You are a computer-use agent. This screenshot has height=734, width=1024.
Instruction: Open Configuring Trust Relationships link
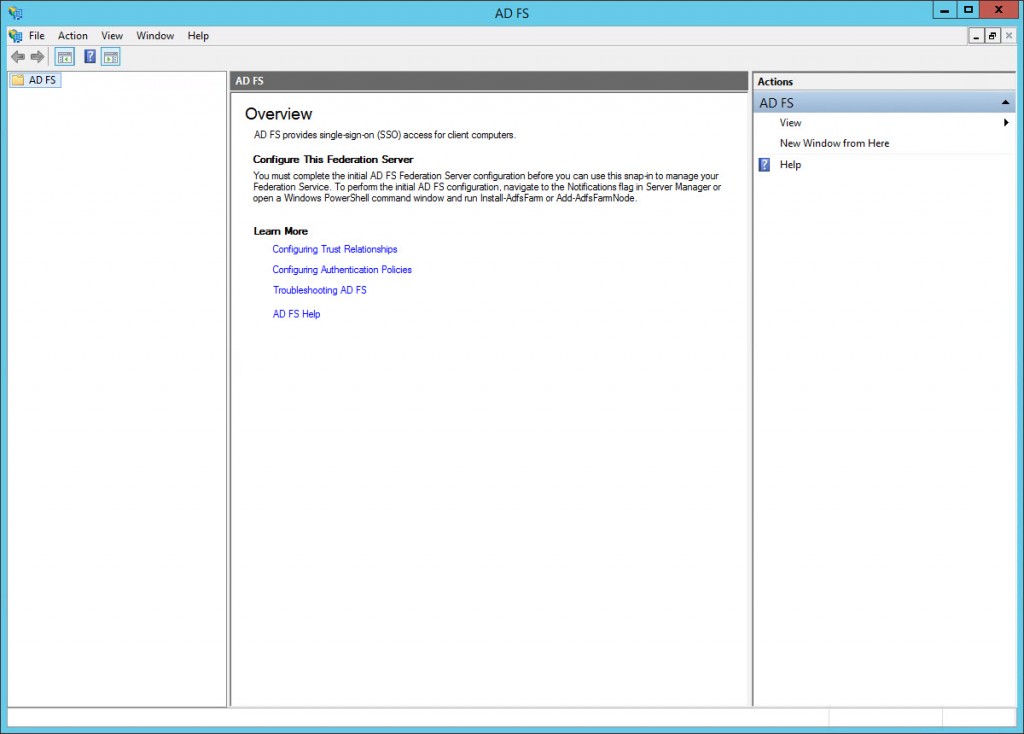[334, 249]
